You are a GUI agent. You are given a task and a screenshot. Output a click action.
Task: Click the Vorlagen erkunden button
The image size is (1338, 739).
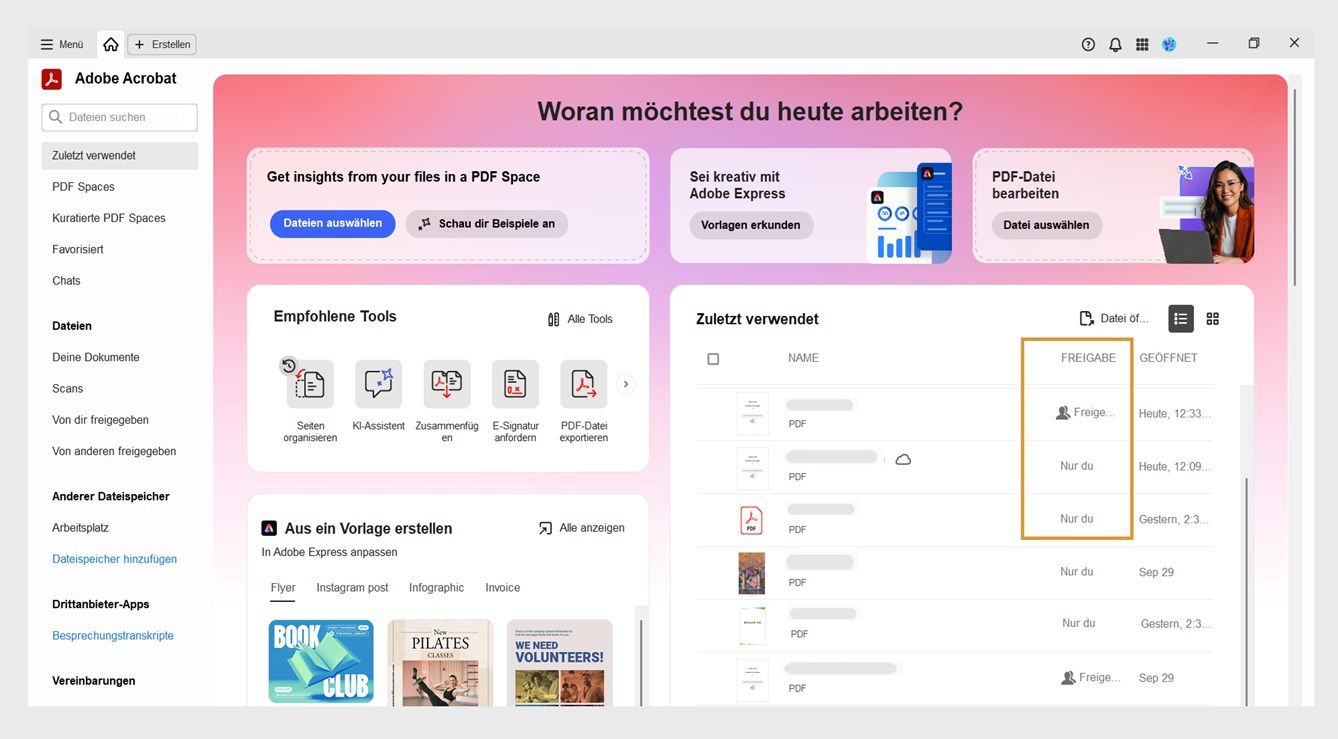750,225
